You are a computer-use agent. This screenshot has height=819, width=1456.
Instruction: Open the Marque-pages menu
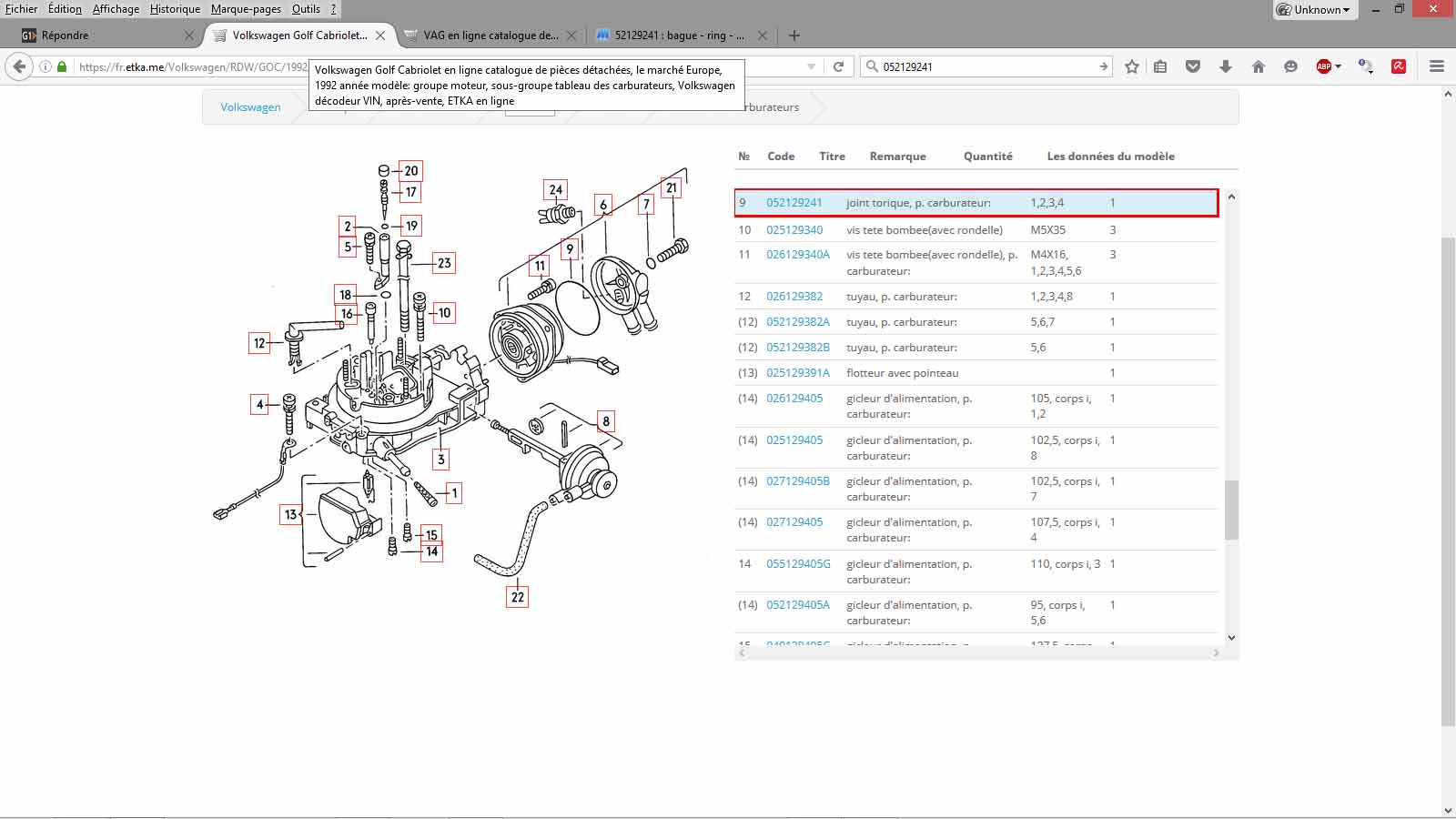pyautogui.click(x=246, y=9)
